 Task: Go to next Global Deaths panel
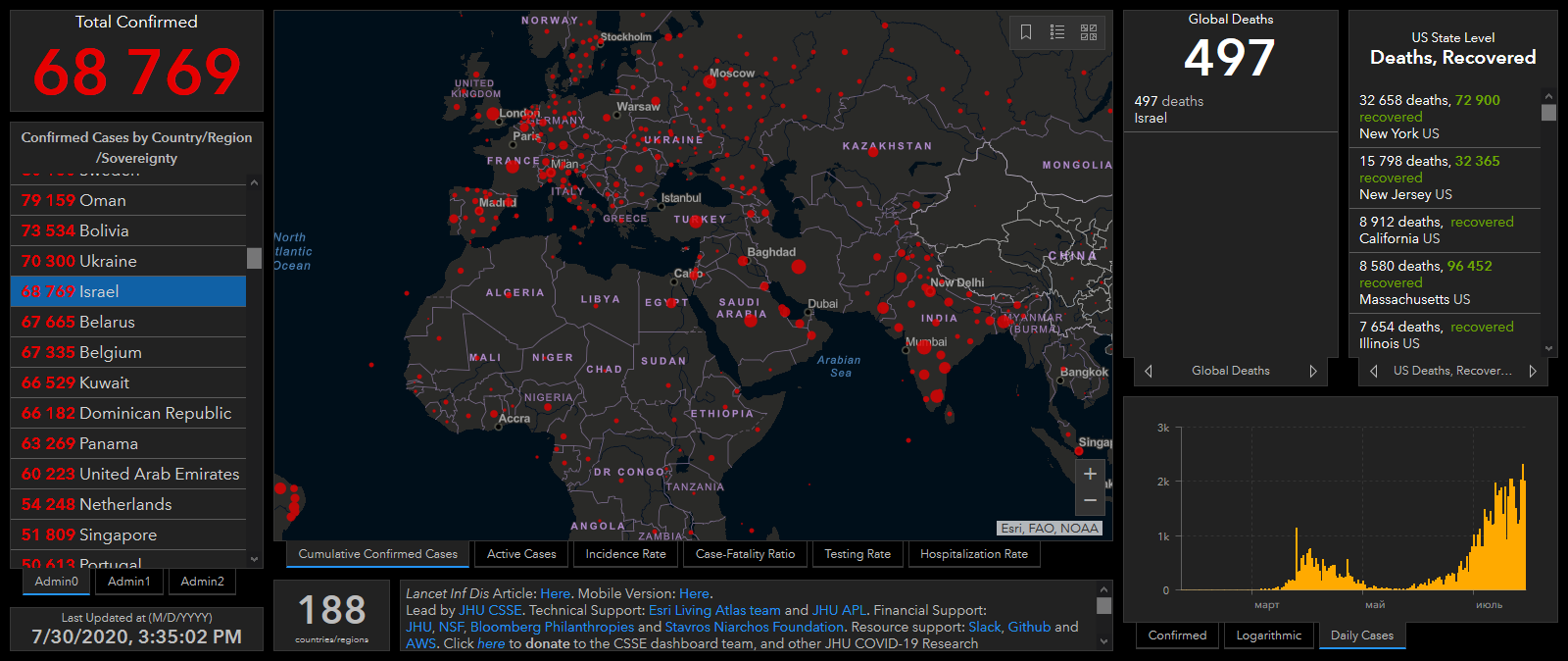(x=1313, y=371)
